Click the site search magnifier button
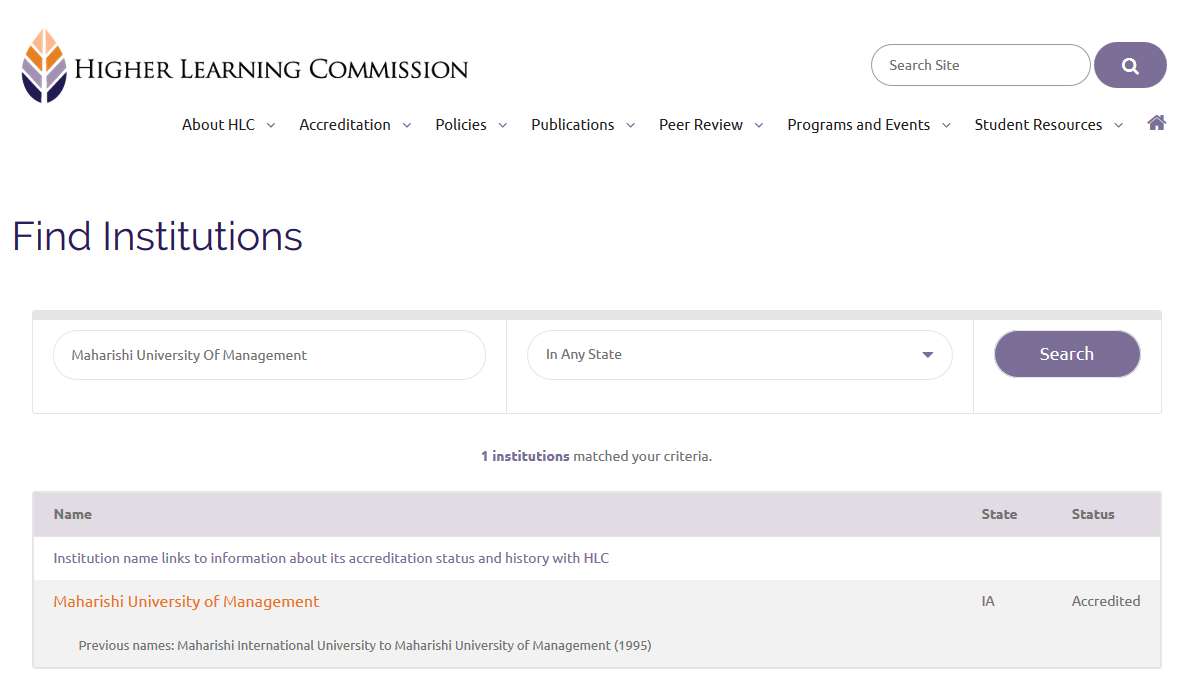Screen dimensions: 1184x696 coord(1130,65)
